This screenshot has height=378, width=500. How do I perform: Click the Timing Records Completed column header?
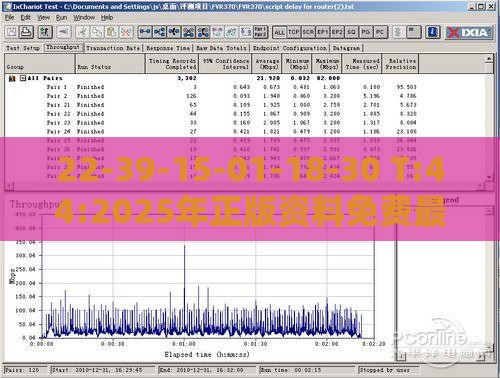172,64
